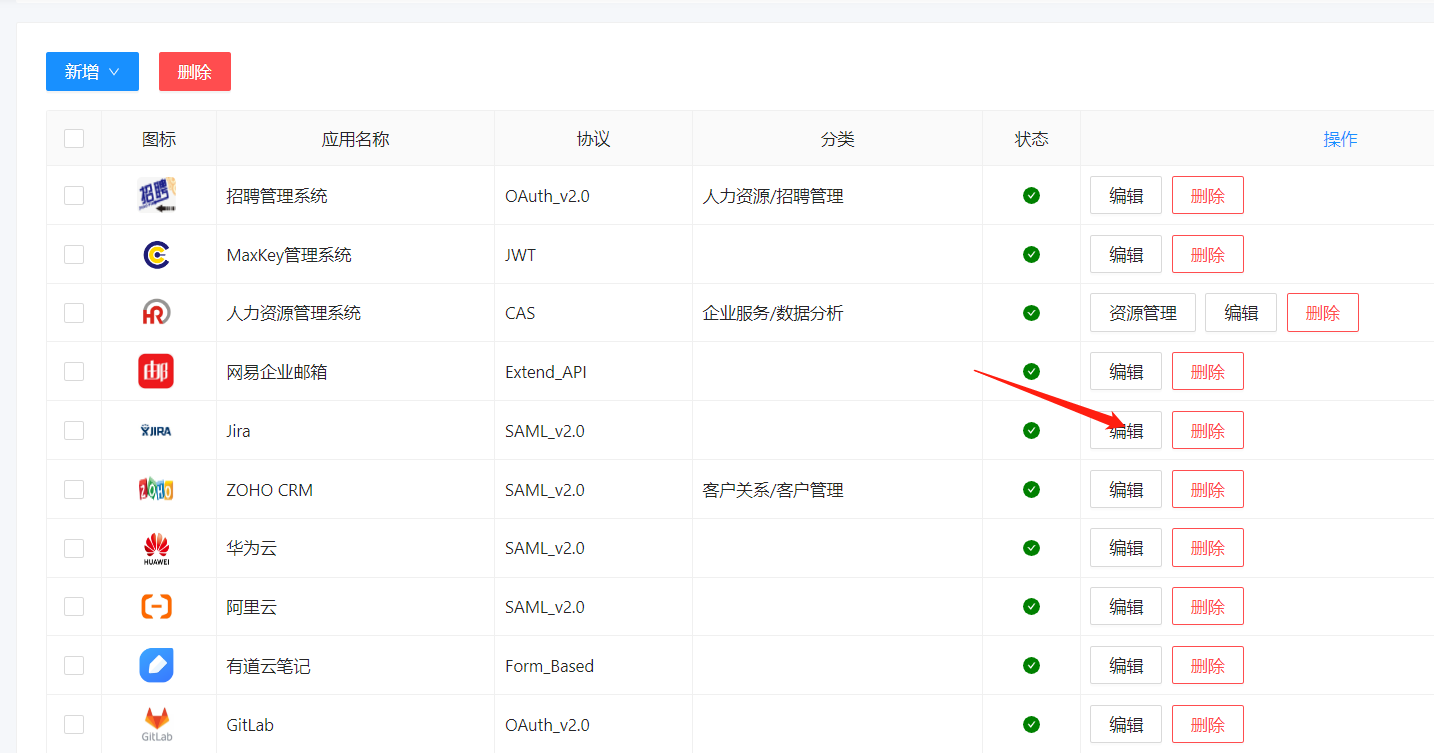1434x753 pixels.
Task: Edit the GitLab application
Action: 1126,724
